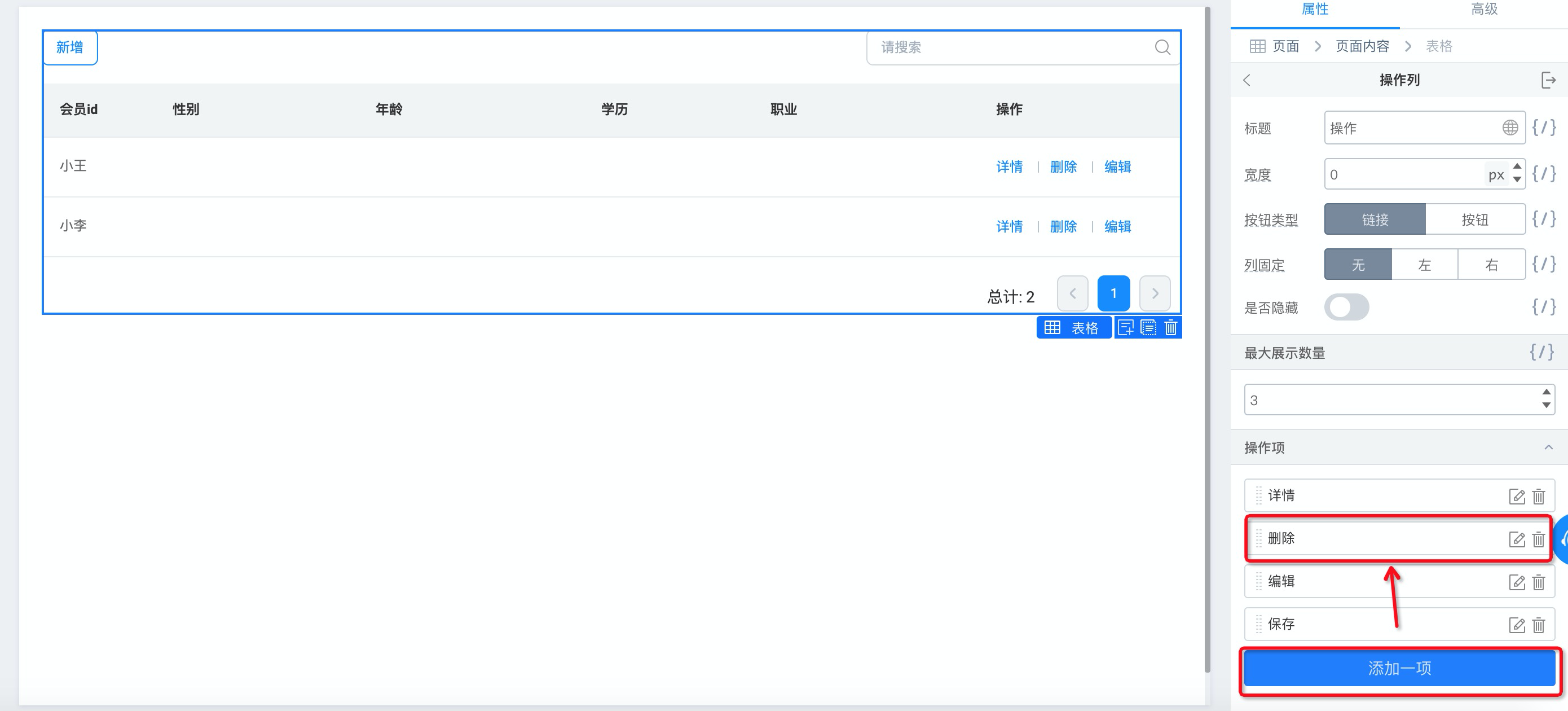Delete the 表格 component via trash icon
Screen dimensions: 1568x711
1170,327
